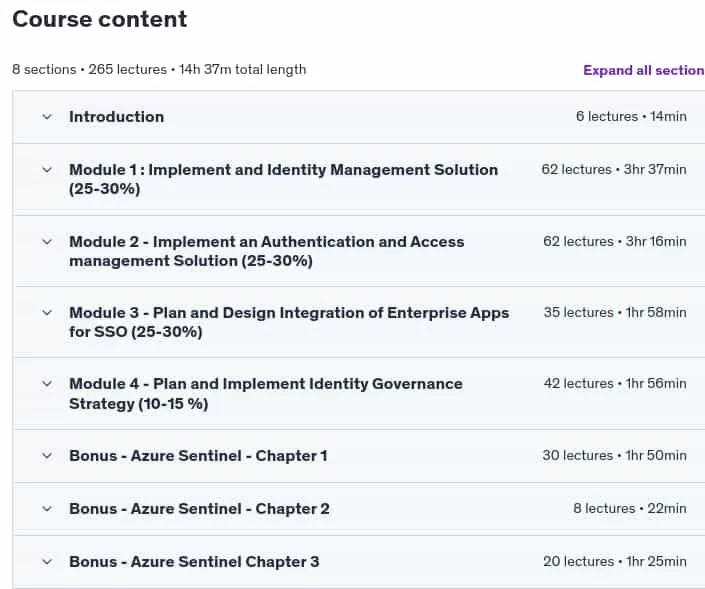Screen dimensions: 705x589
Task: Click chevron for Azure Sentinel Chapter 1
Action: coord(47,456)
